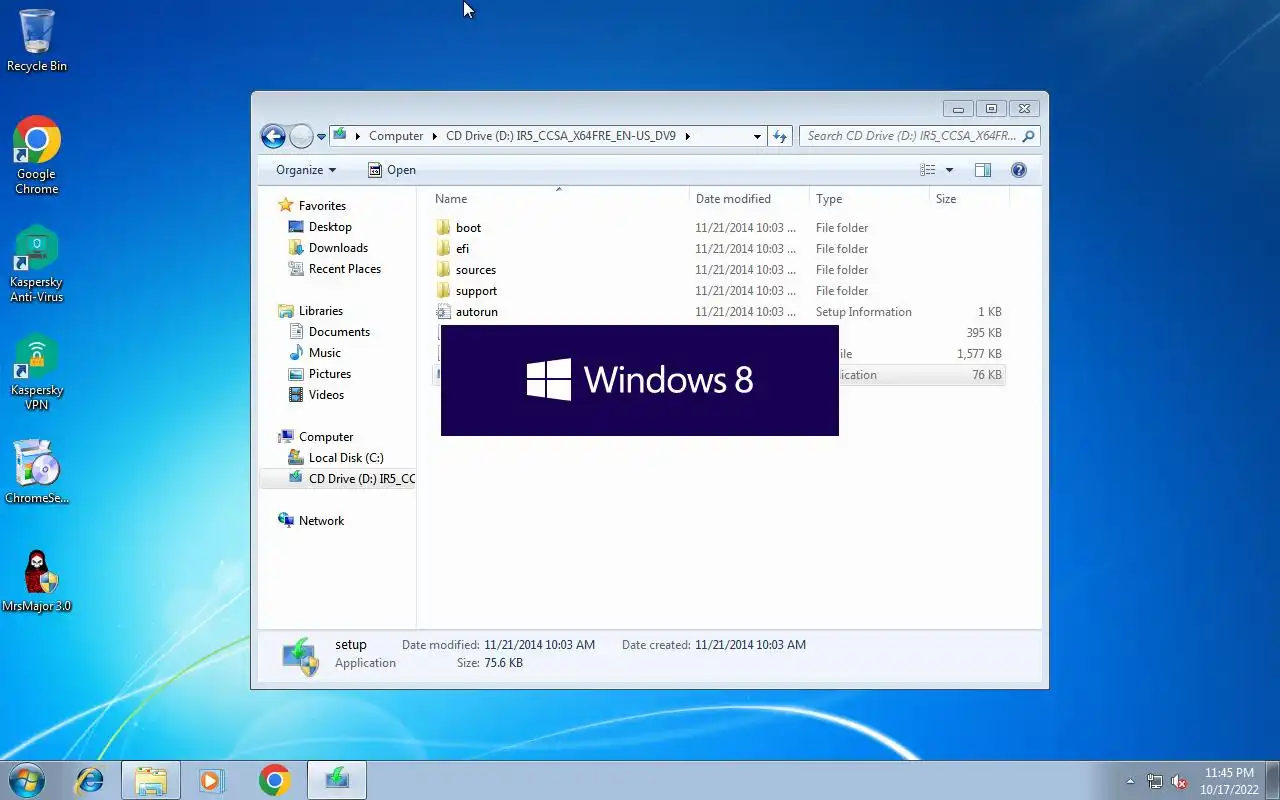Open the Pictures library

tap(329, 374)
